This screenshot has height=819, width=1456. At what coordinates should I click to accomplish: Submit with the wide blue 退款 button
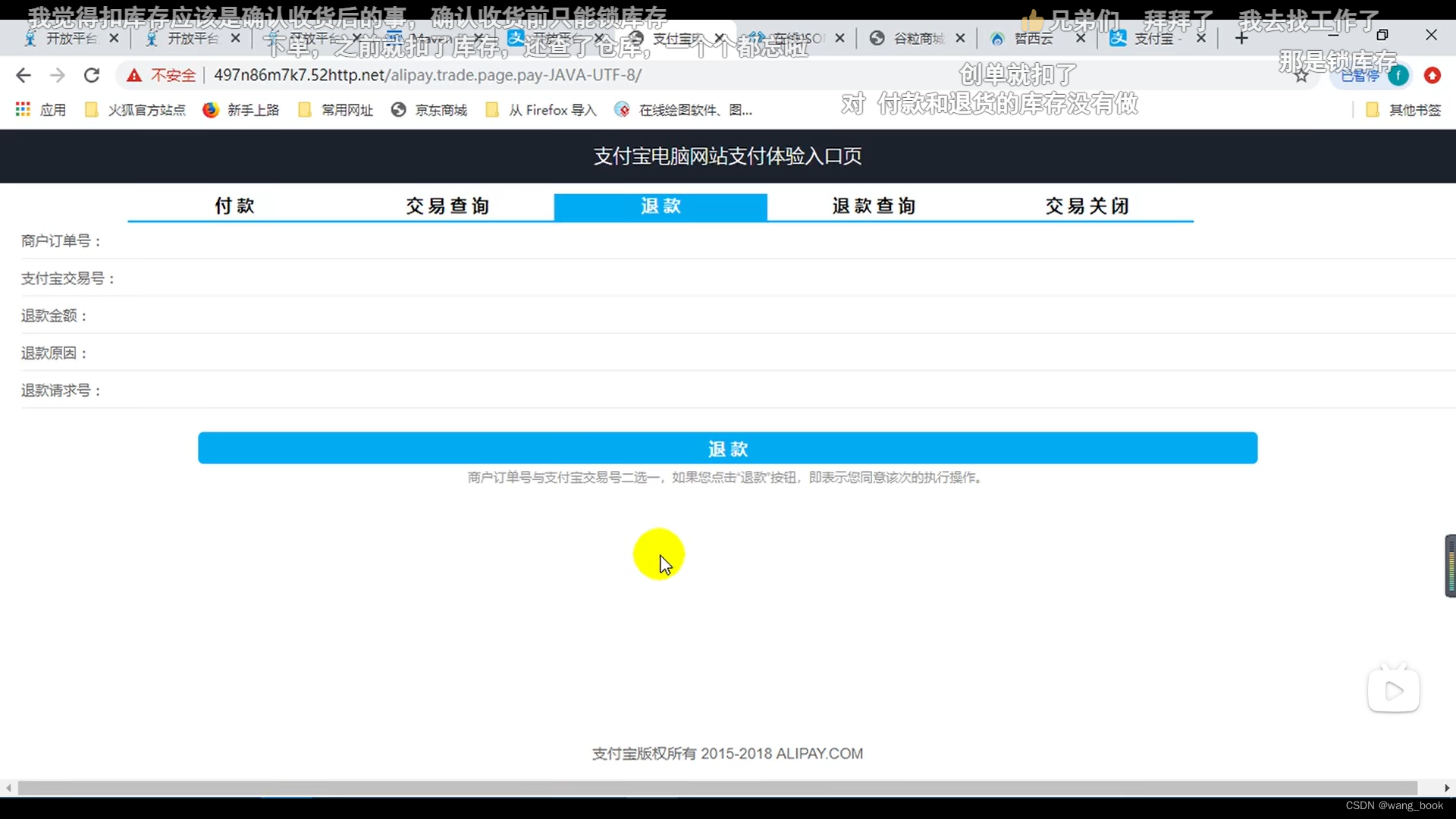coord(728,448)
